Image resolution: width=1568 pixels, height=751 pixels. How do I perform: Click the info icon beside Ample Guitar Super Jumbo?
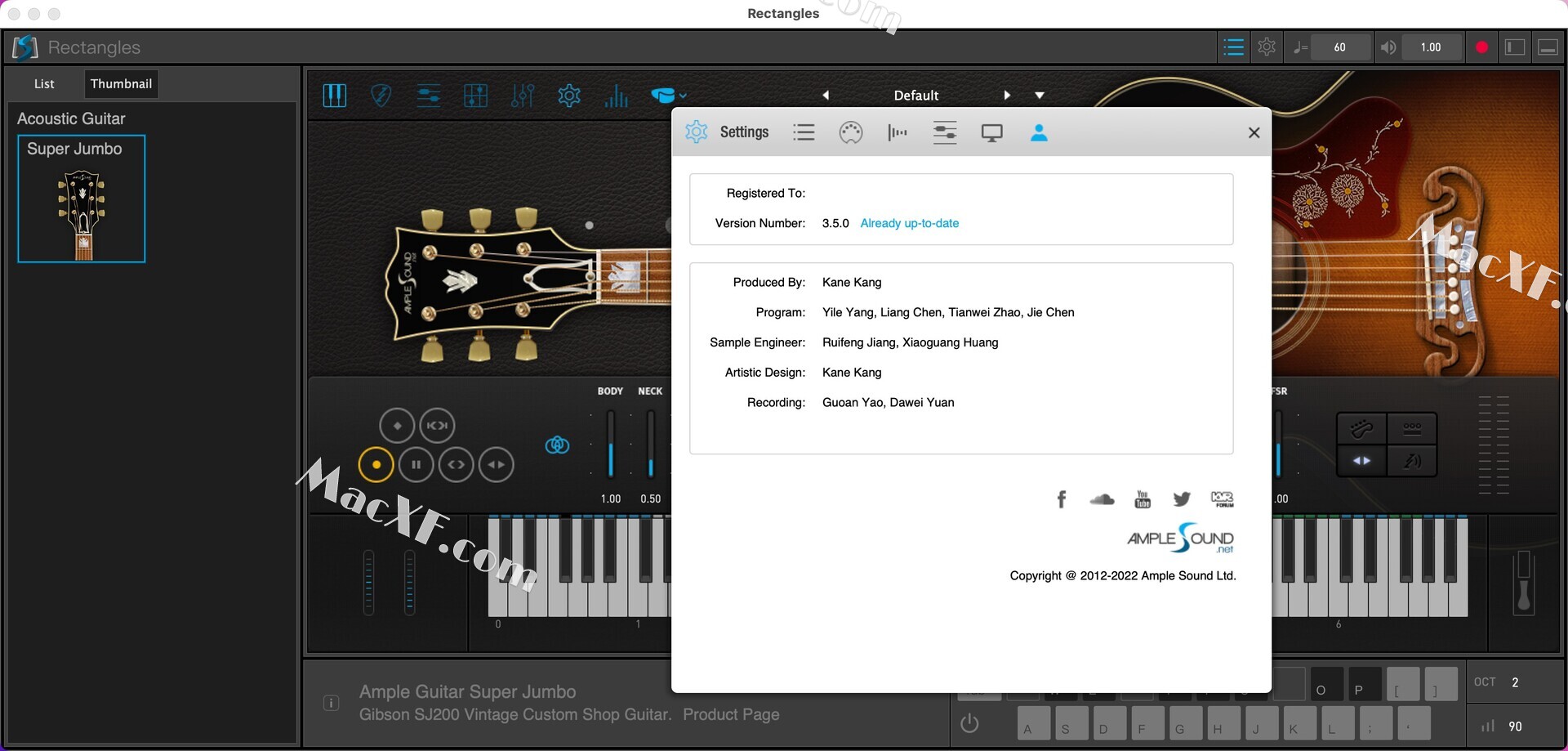click(331, 703)
